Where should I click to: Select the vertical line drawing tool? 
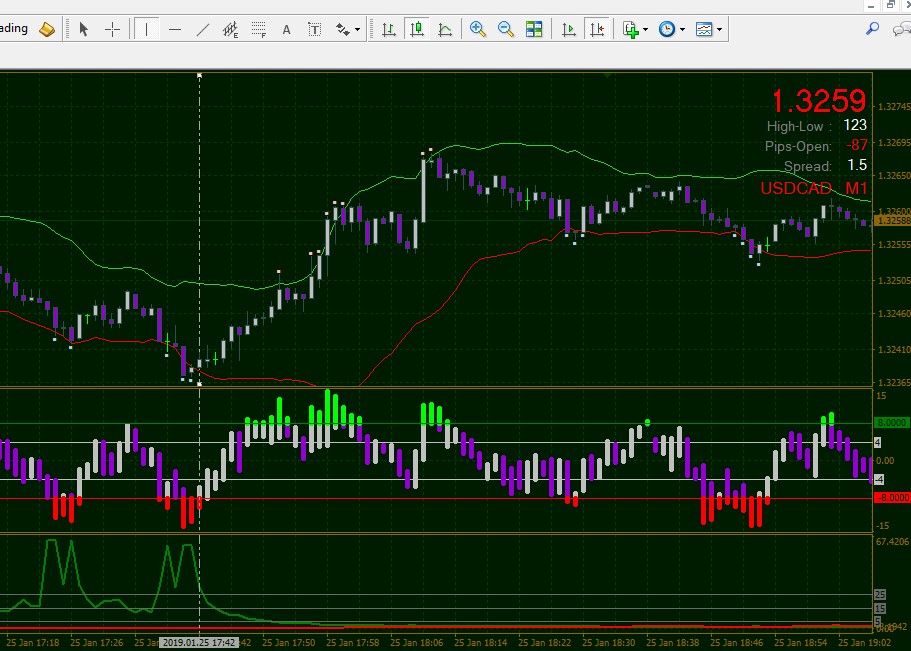146,29
